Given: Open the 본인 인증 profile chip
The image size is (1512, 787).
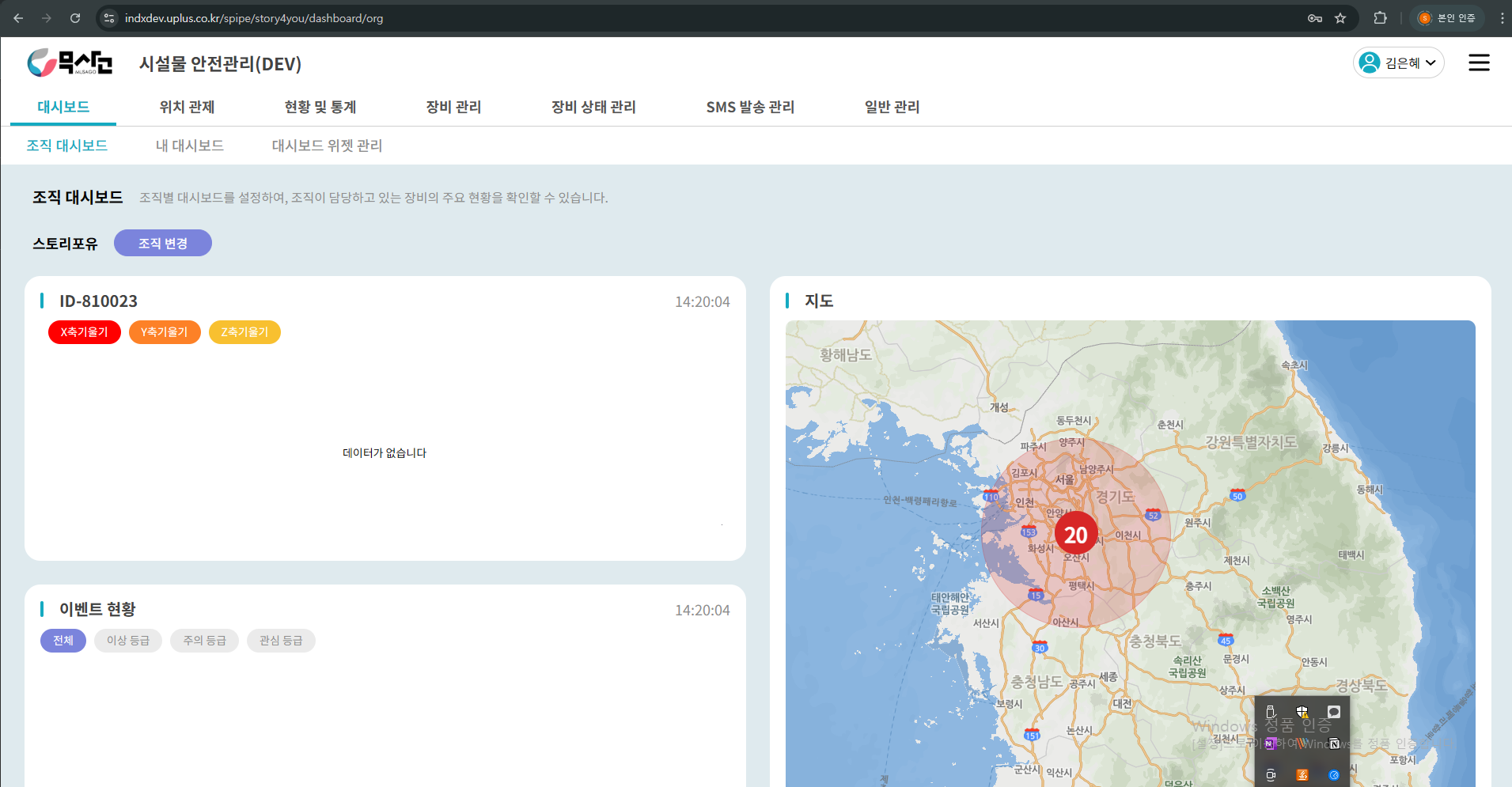Looking at the screenshot, I should pos(1447,18).
